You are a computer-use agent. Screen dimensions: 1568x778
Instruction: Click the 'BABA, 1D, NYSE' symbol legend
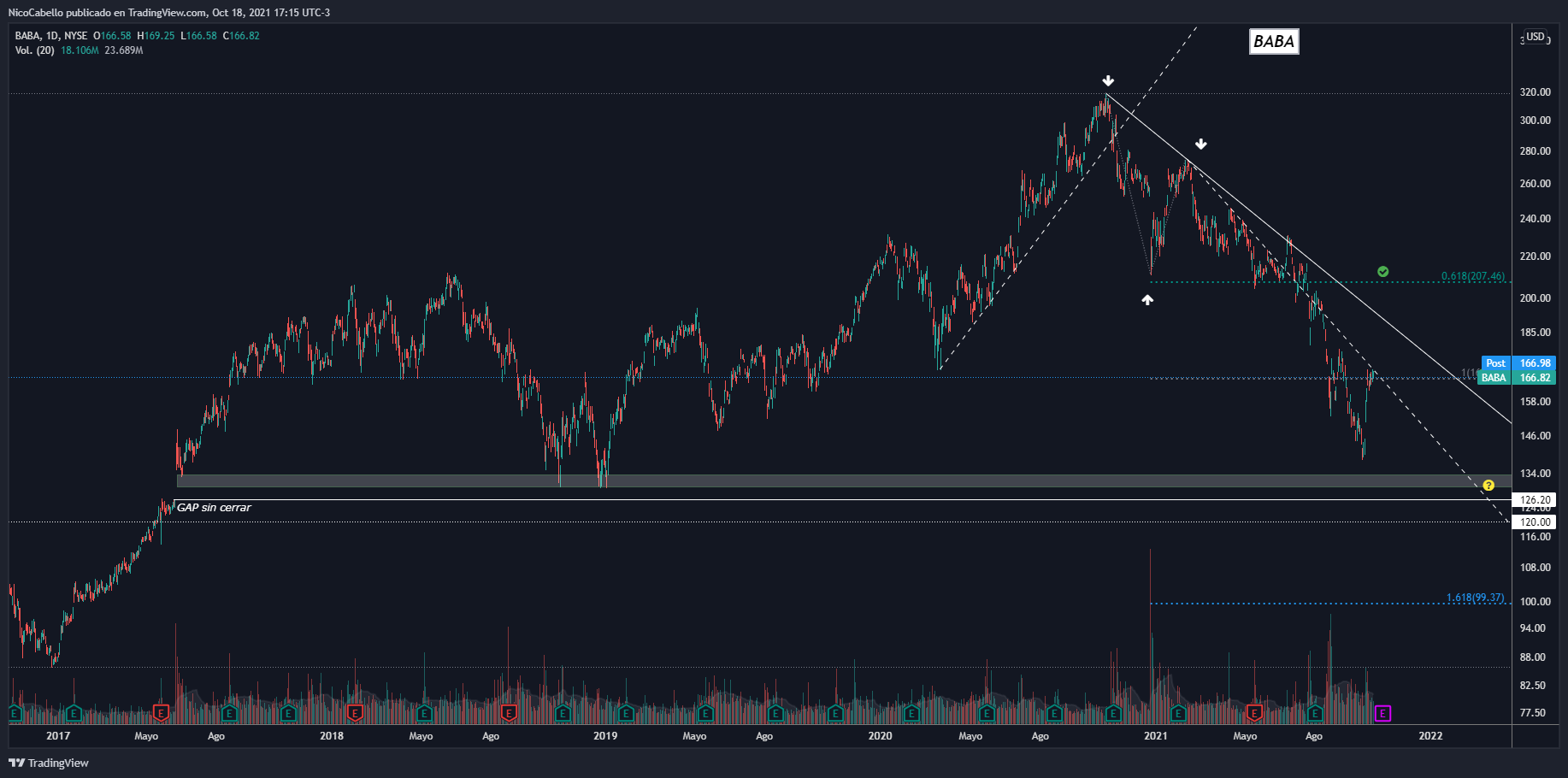tap(51, 36)
